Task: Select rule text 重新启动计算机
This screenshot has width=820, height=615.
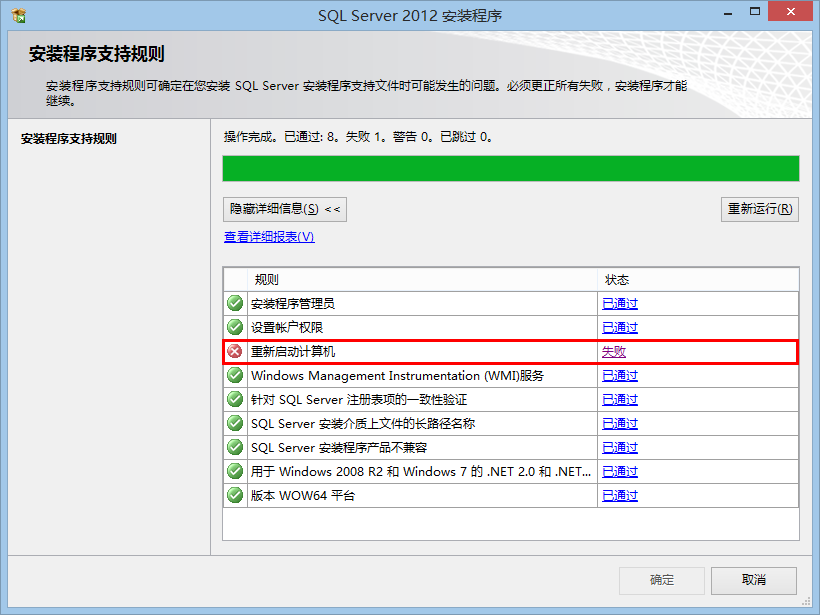Action: (x=293, y=351)
